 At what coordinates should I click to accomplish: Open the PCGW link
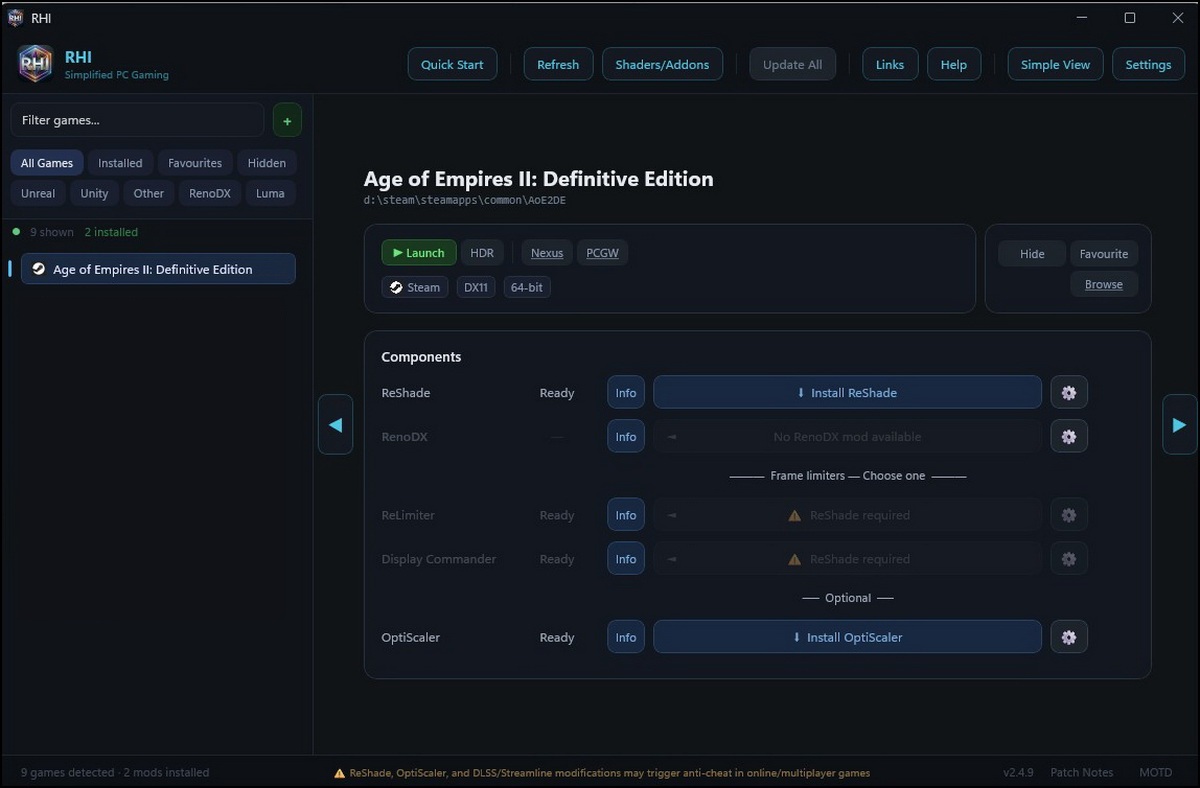(x=602, y=253)
